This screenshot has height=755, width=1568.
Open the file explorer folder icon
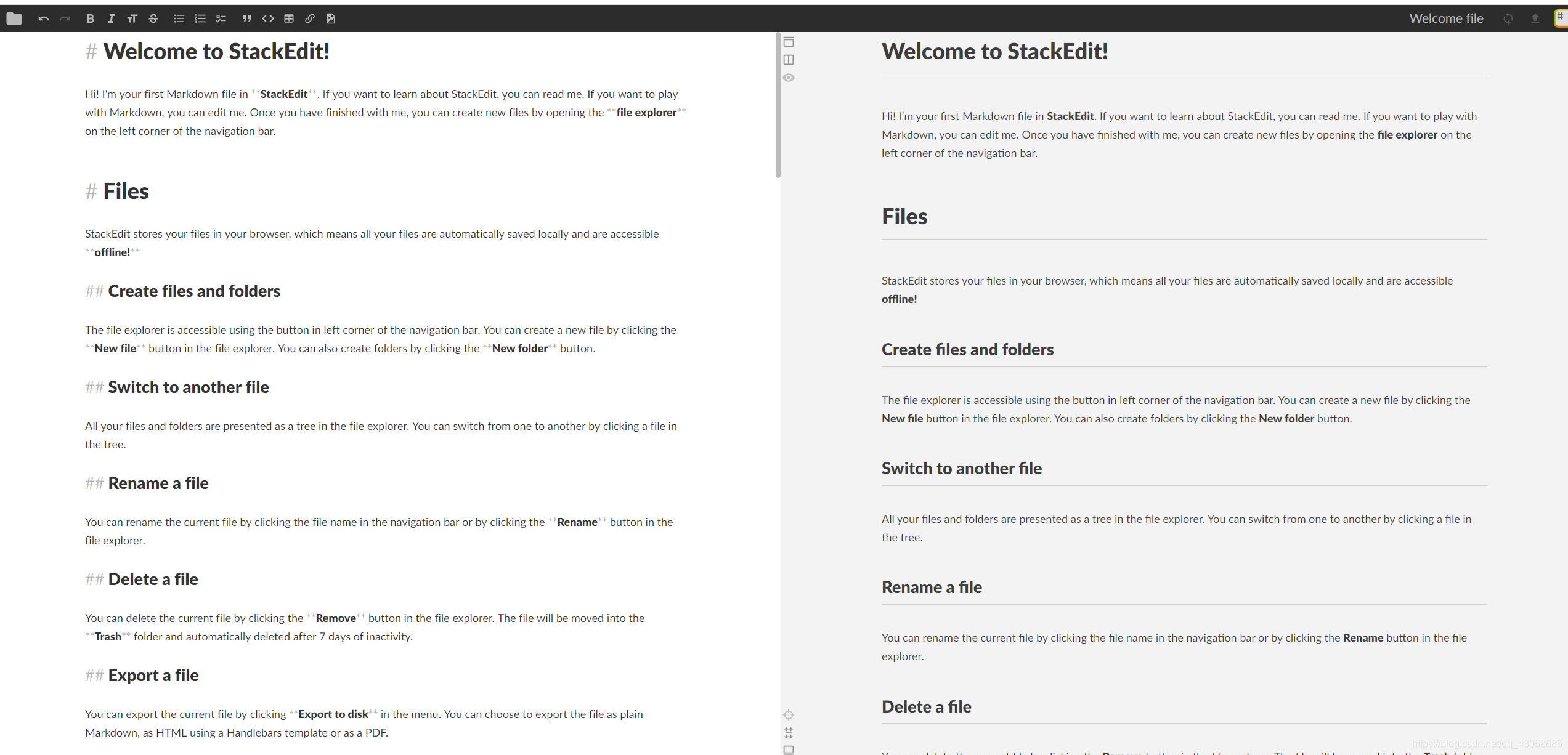14,18
